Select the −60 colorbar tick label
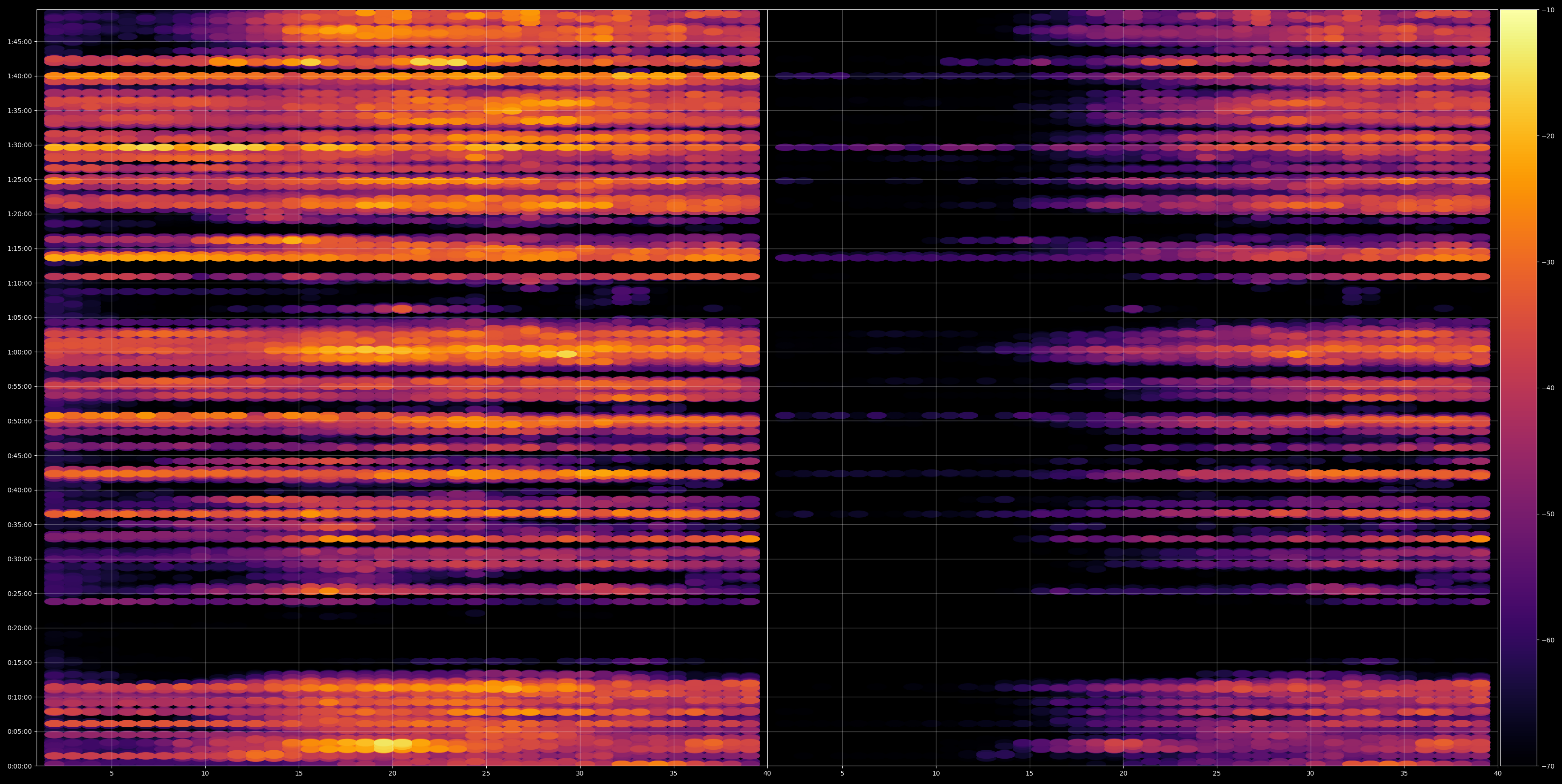 click(1548, 641)
